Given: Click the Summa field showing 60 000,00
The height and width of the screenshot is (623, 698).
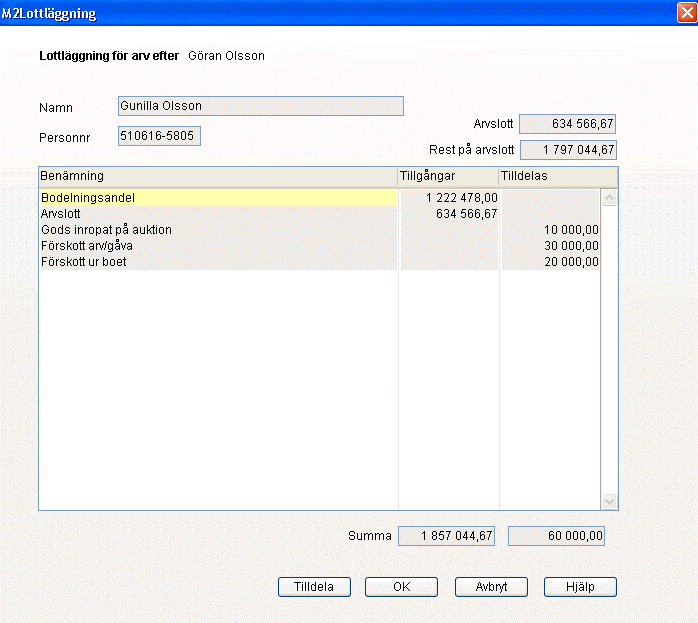Looking at the screenshot, I should coord(556,536).
